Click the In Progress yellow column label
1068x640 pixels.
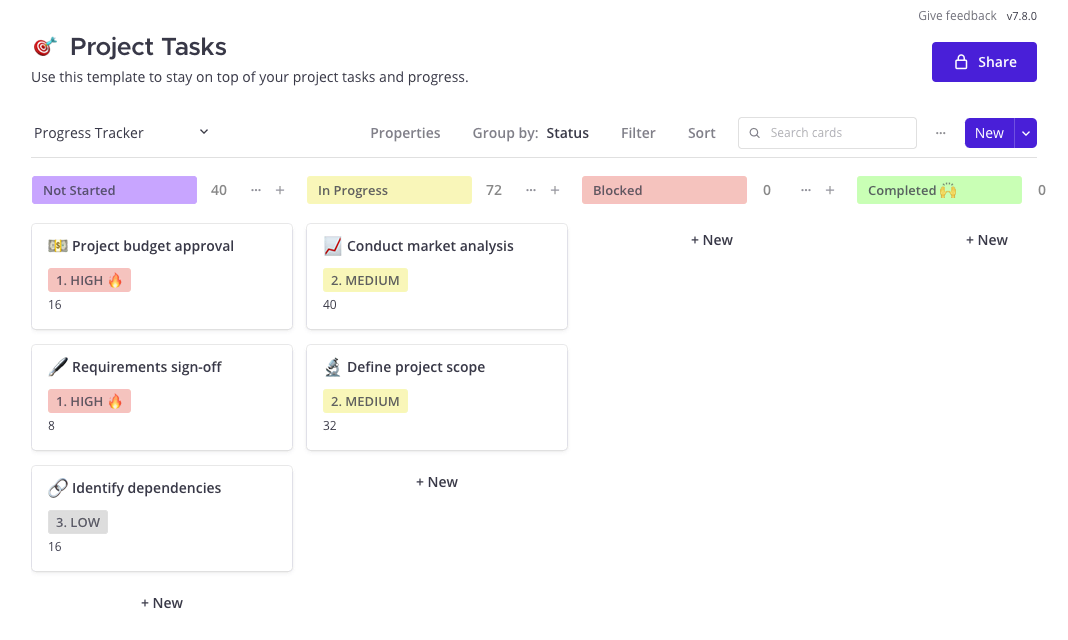[x=389, y=190]
